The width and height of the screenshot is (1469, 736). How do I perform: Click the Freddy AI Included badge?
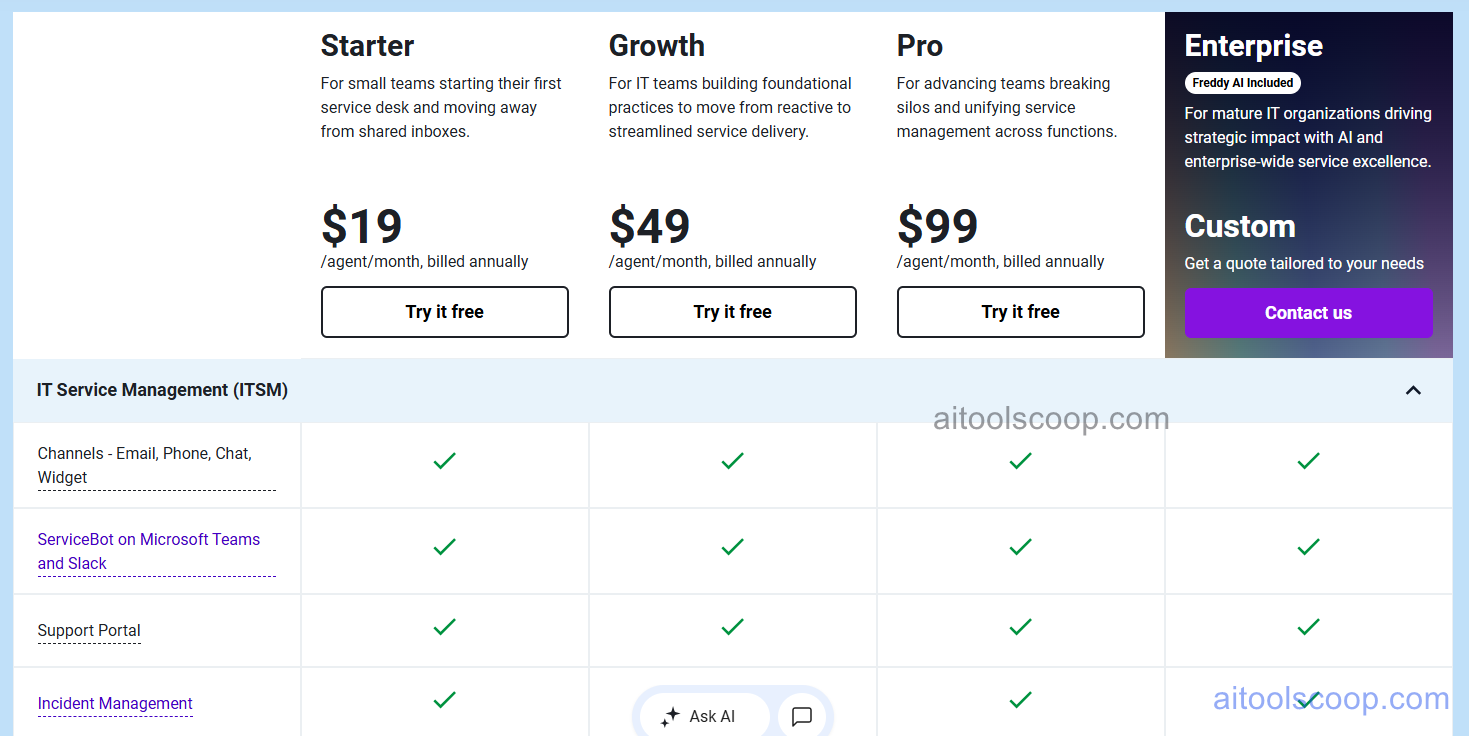tap(1242, 83)
